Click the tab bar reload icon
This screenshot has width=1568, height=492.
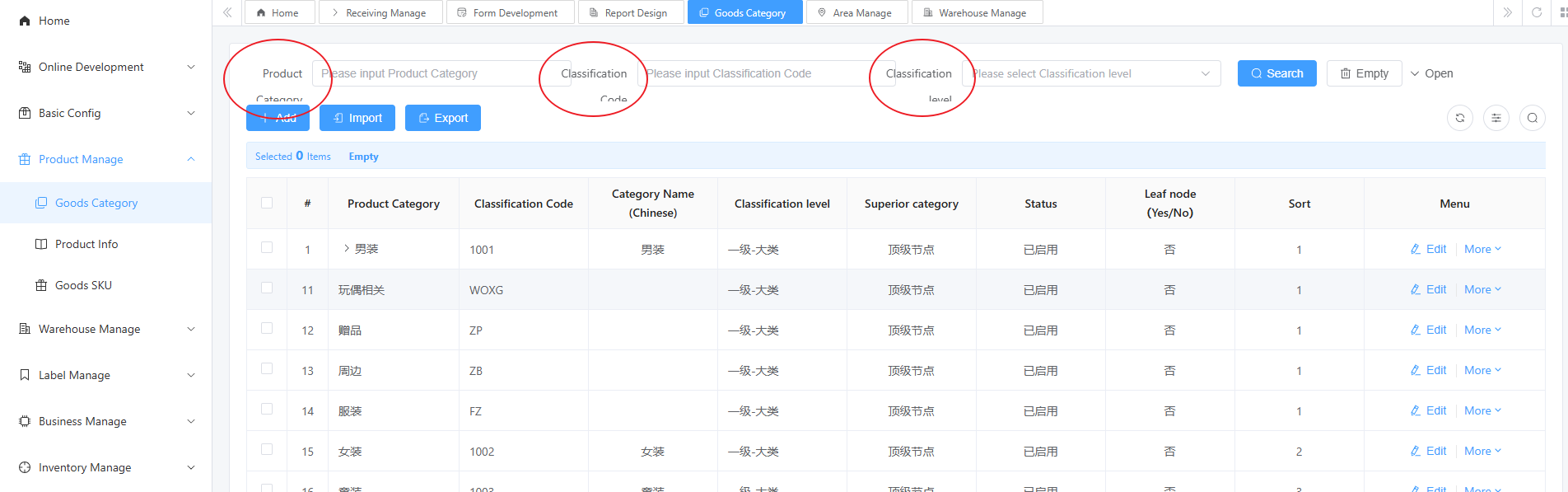(x=1536, y=12)
